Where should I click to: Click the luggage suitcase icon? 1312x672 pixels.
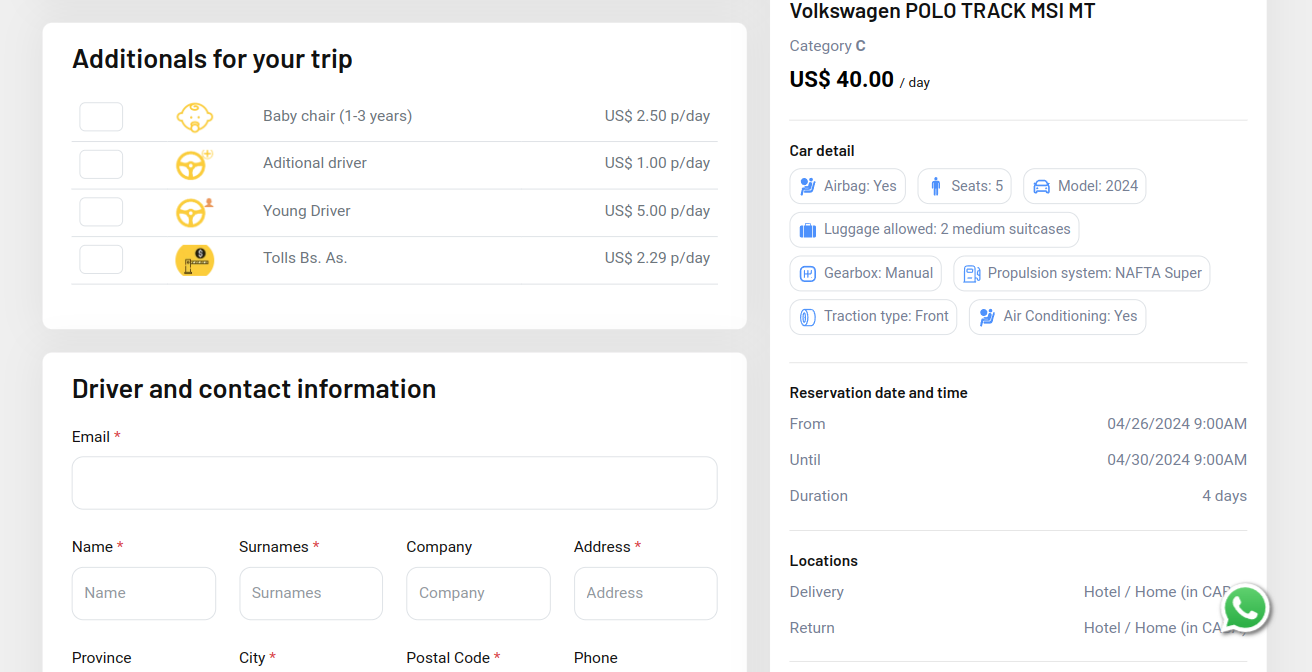tap(808, 230)
